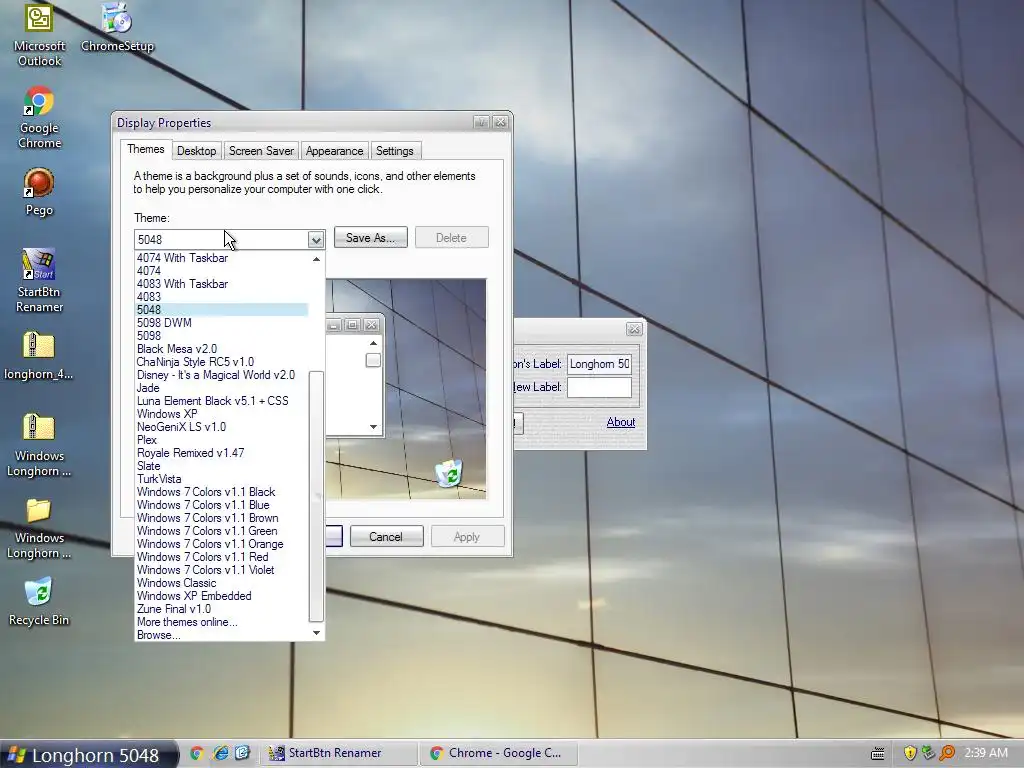
Task: Select the Windows Longhorn yellow folder icon
Action: pos(39,528)
